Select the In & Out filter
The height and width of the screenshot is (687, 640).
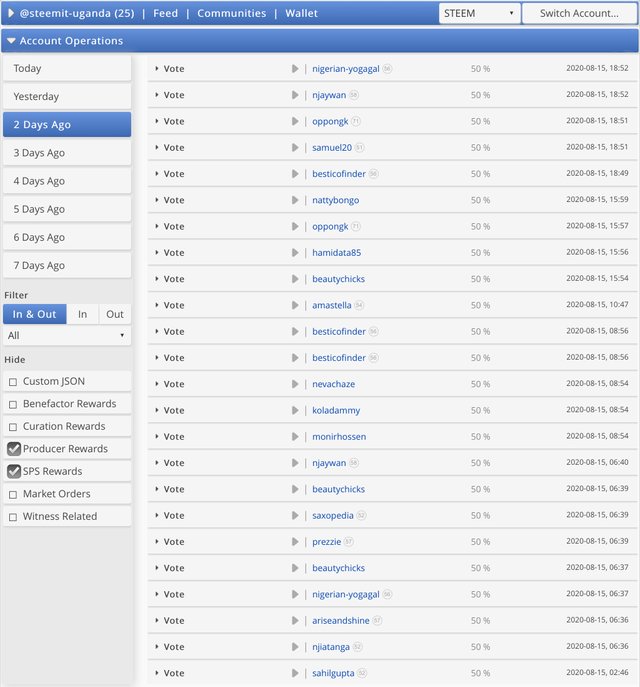pyautogui.click(x=35, y=314)
